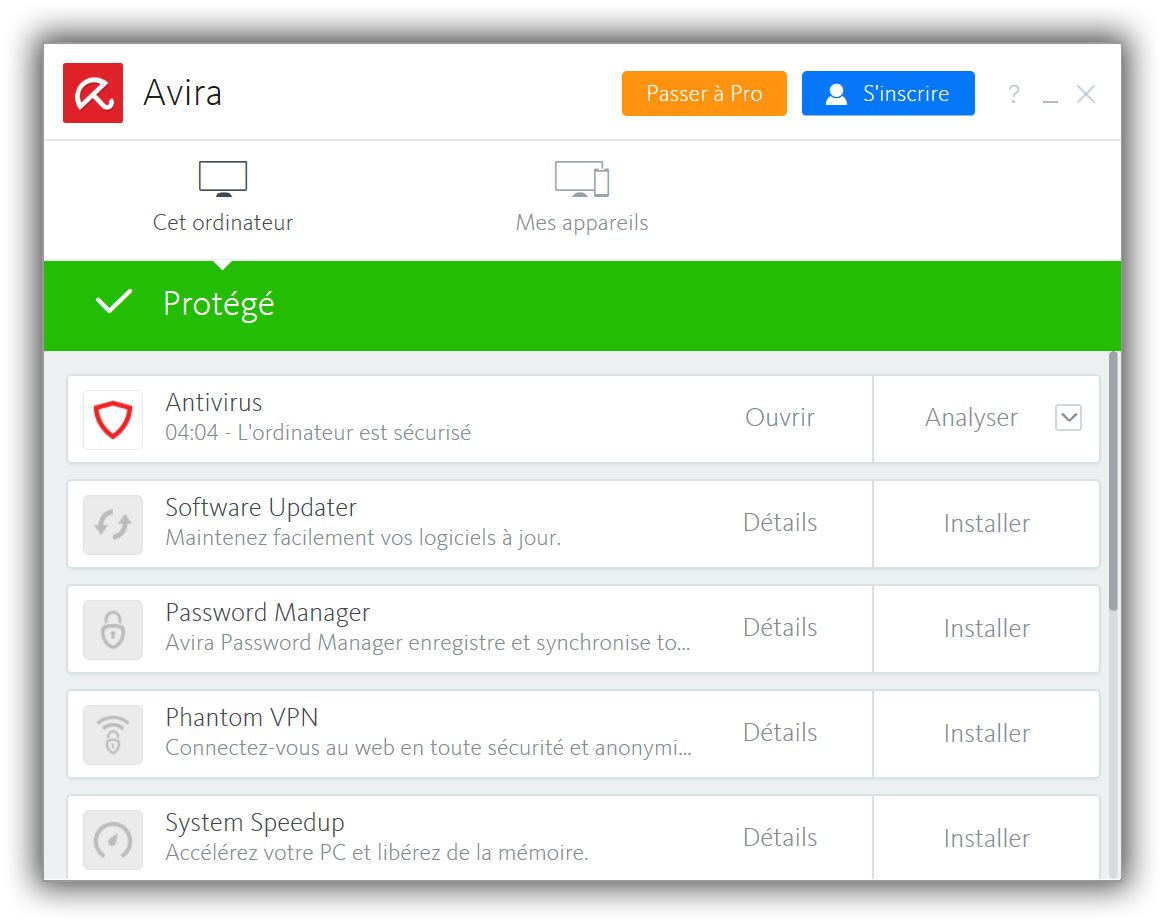Click the white checkmark in Protégé banner
Viewport: 1164px width, 924px height.
pos(114,301)
